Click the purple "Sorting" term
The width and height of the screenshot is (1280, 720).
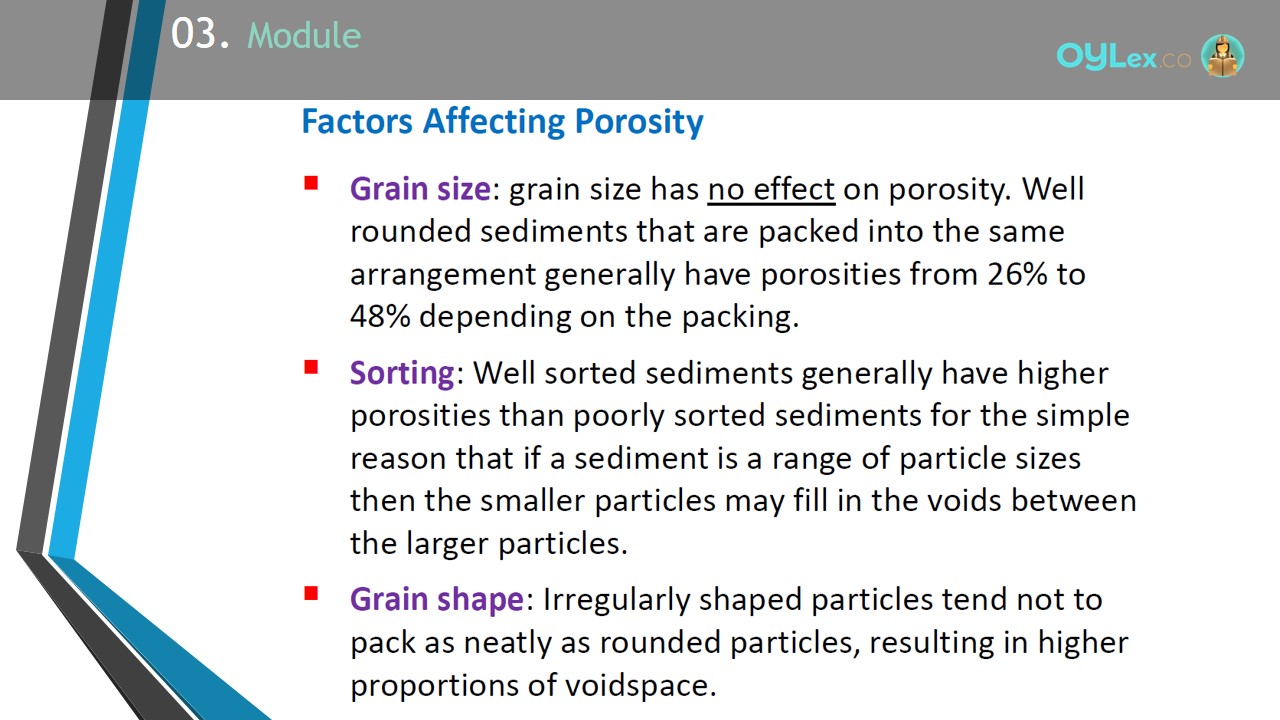(402, 373)
